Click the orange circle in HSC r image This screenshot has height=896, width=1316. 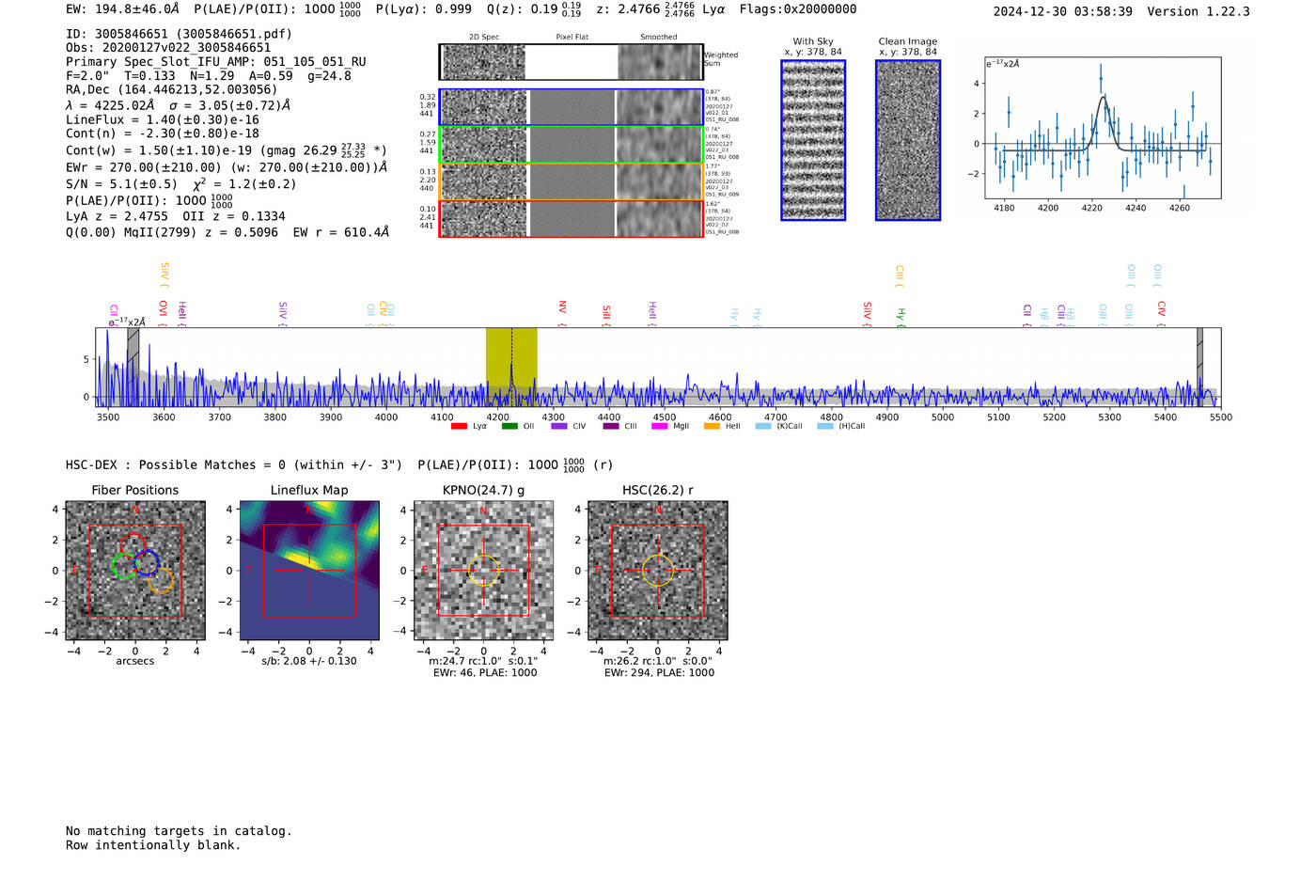point(657,571)
